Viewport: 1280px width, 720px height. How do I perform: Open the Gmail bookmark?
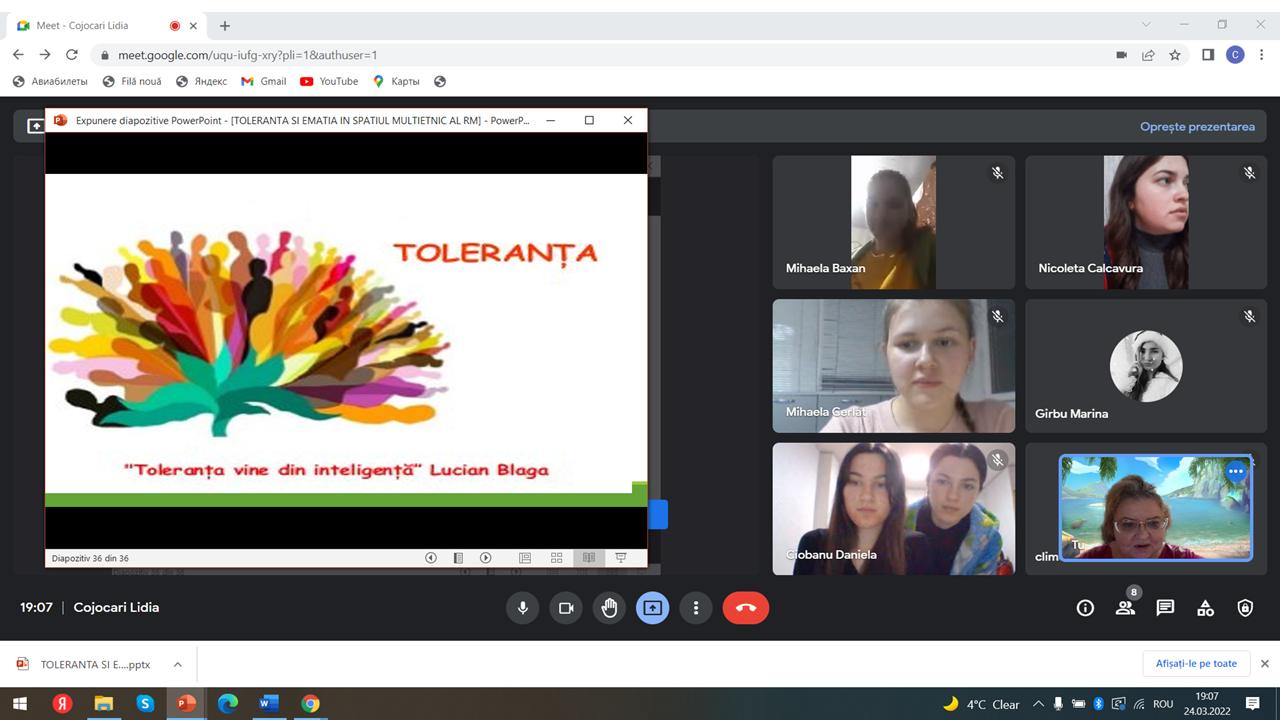point(264,81)
